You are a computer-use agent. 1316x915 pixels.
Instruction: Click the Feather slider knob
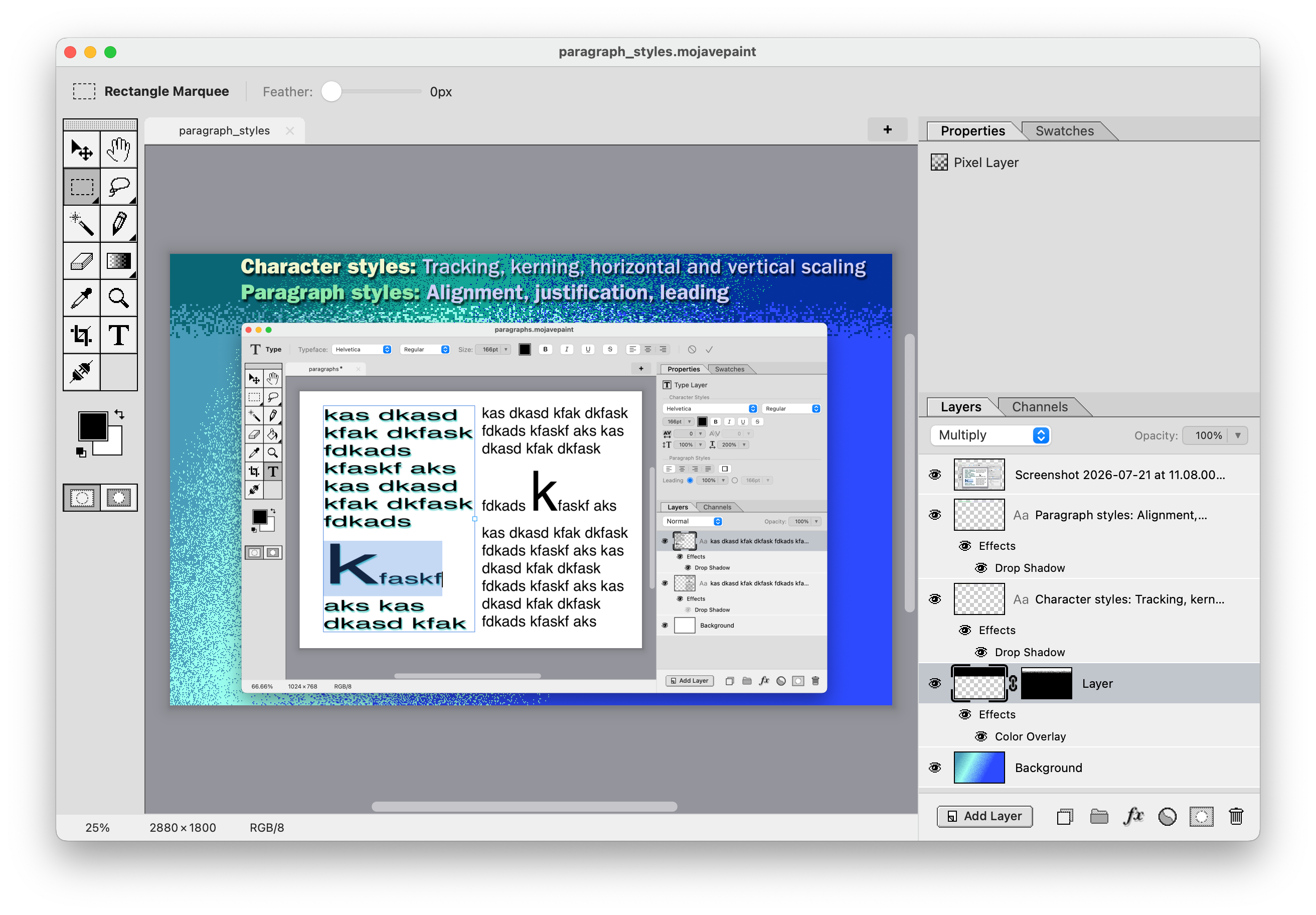332,92
